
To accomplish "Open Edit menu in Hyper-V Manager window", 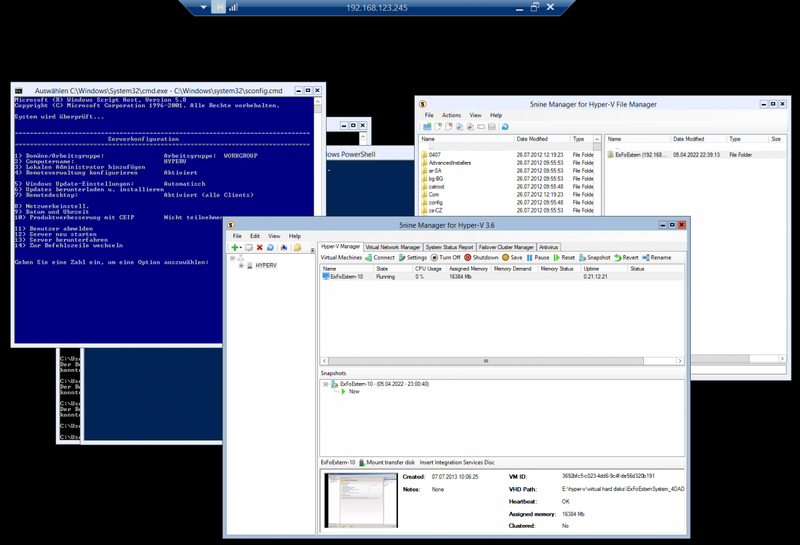I will coord(255,236).
